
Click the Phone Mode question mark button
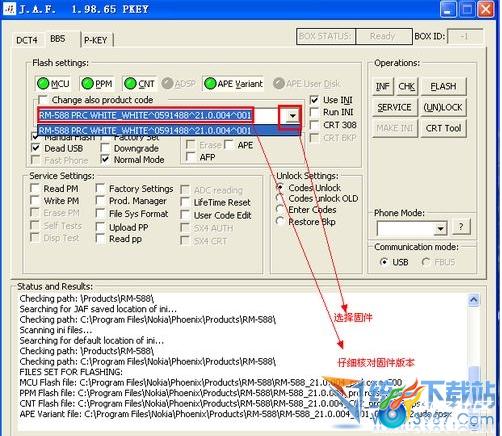tap(461, 227)
